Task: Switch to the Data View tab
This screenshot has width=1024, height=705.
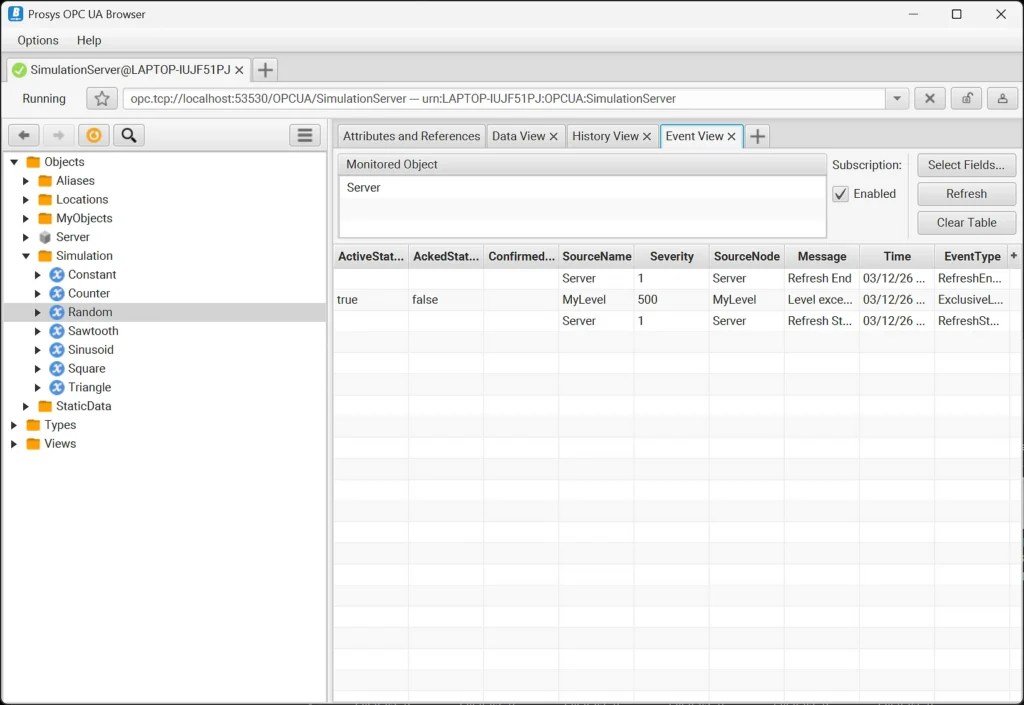Action: 519,135
